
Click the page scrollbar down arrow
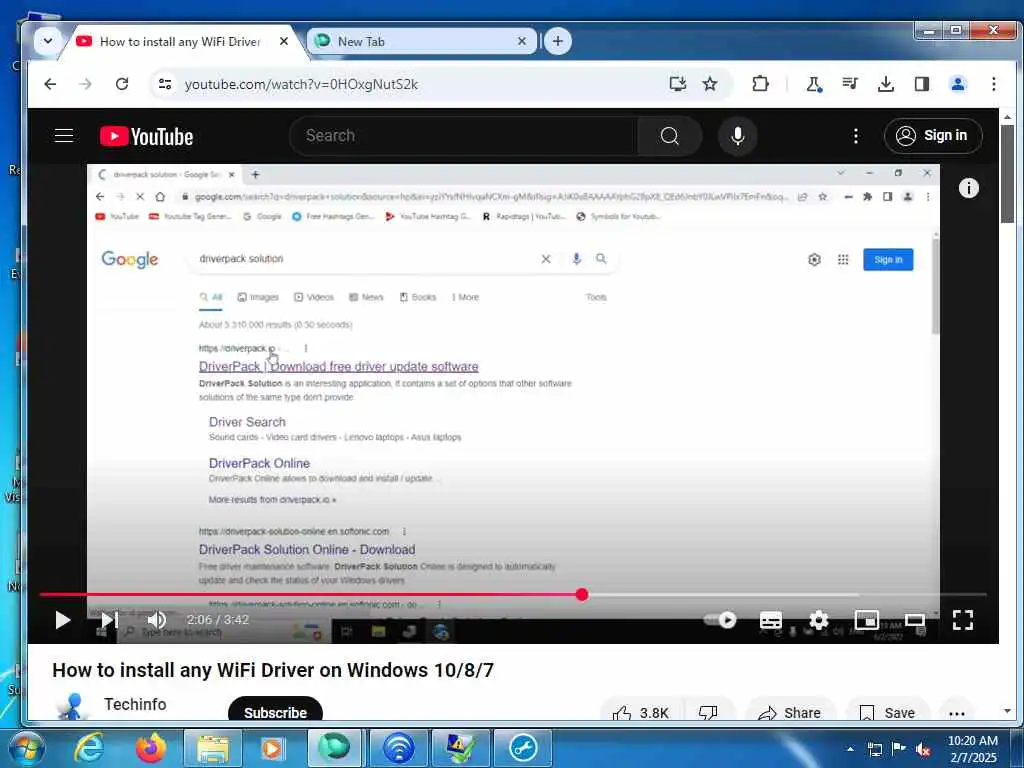pyautogui.click(x=1007, y=711)
